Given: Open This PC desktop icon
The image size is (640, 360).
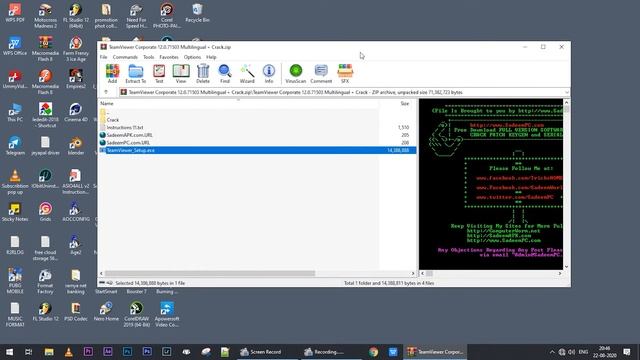Looking at the screenshot, I should [x=15, y=113].
